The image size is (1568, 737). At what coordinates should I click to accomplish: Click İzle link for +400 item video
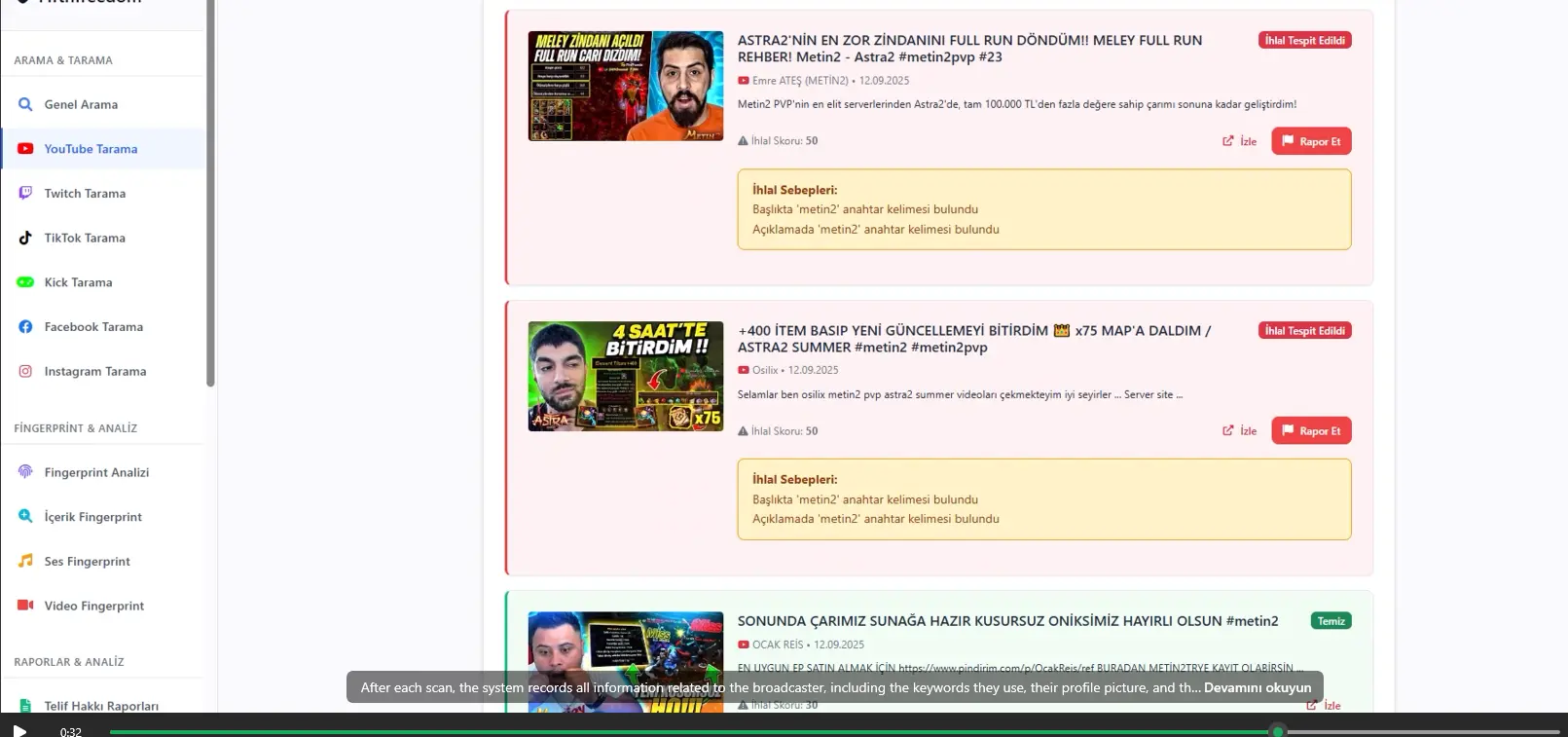[1239, 430]
